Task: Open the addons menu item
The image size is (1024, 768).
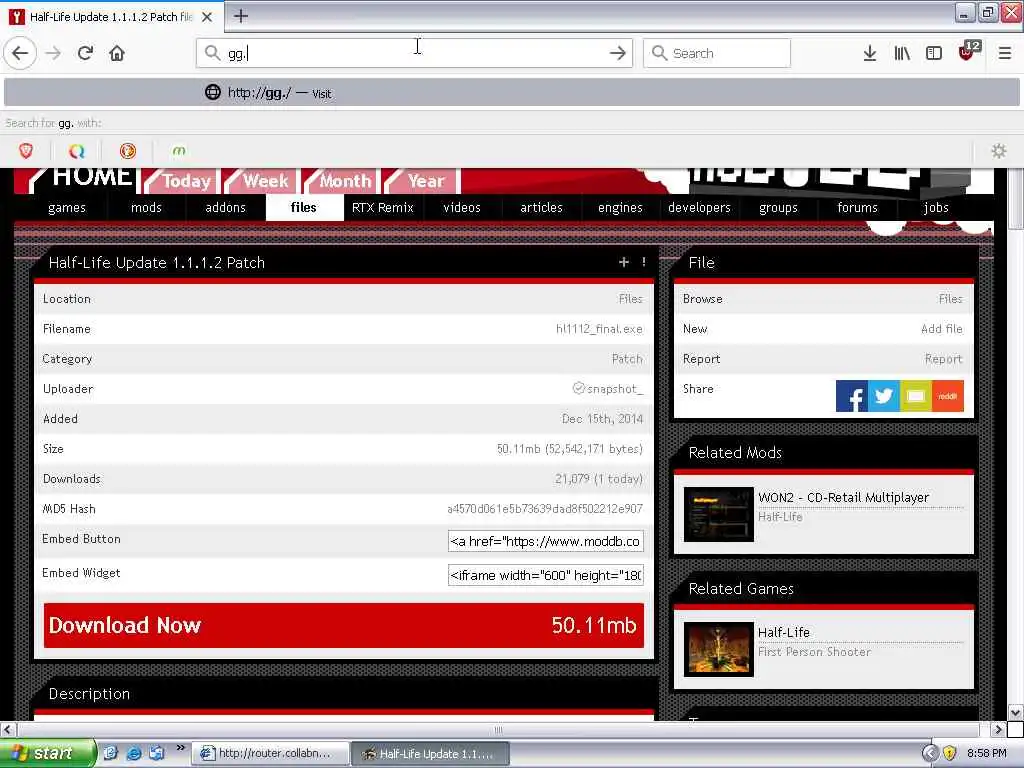Action: coord(225,208)
